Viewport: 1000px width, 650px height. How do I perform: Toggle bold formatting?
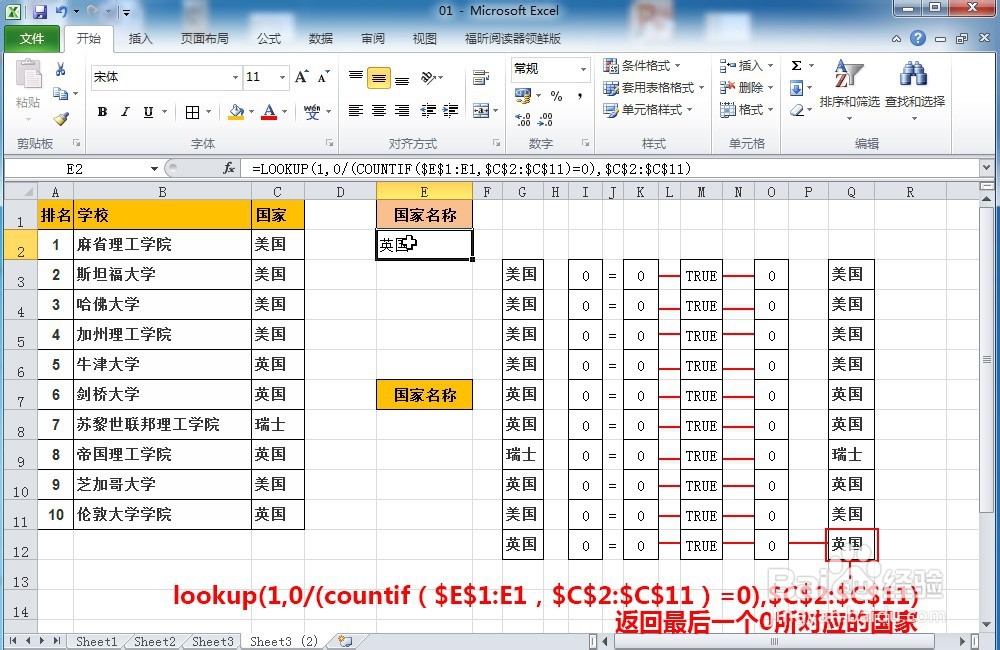pos(102,112)
